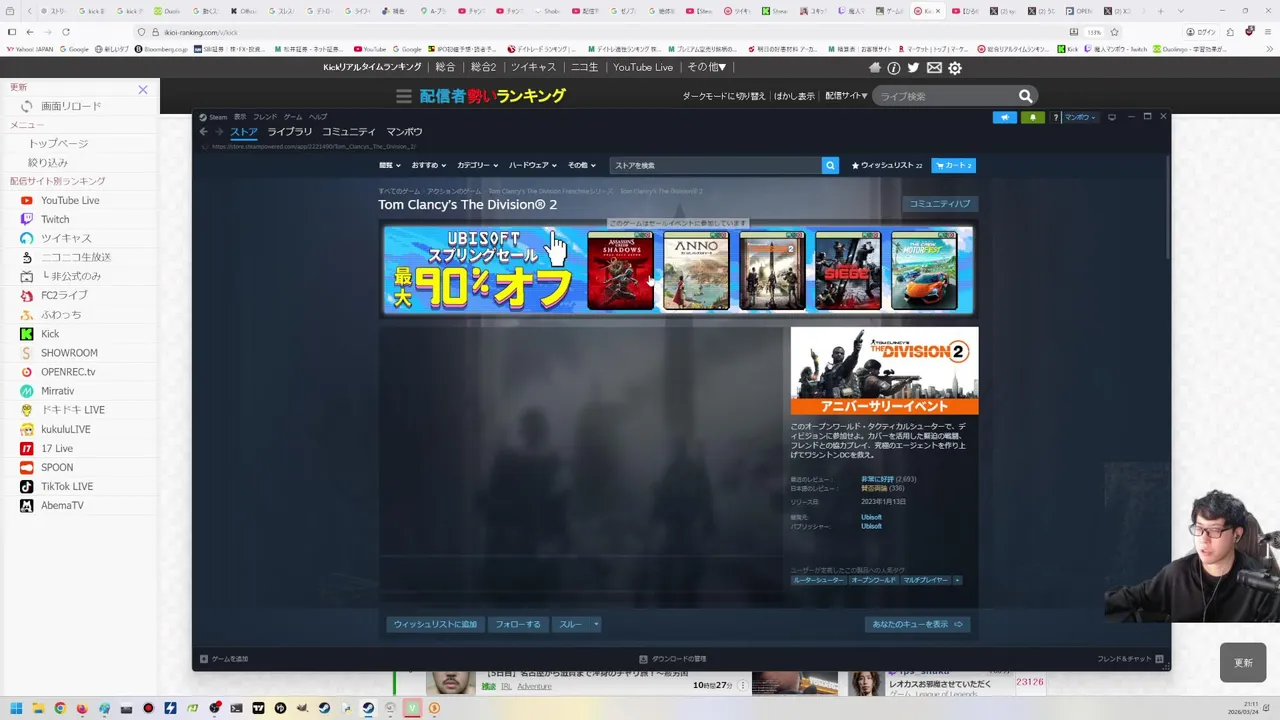Image resolution: width=1280 pixels, height=720 pixels.
Task: Open the Anno game sale tile
Action: pos(696,270)
